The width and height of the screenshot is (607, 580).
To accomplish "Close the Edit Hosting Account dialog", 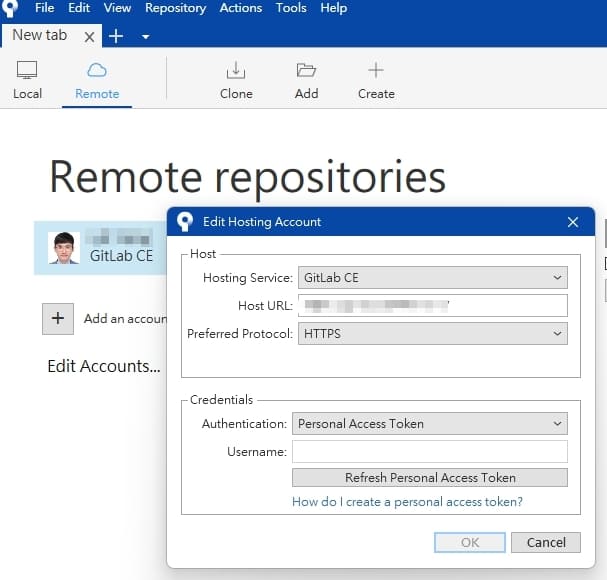I will 573,222.
